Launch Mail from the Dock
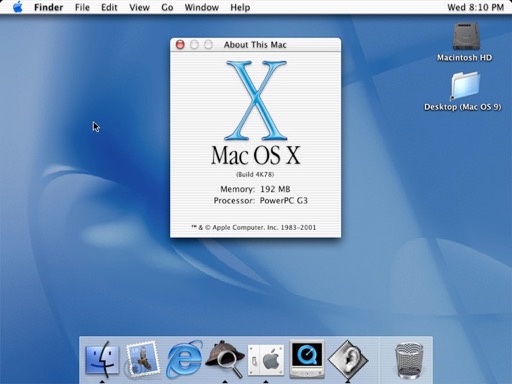 pos(142,360)
